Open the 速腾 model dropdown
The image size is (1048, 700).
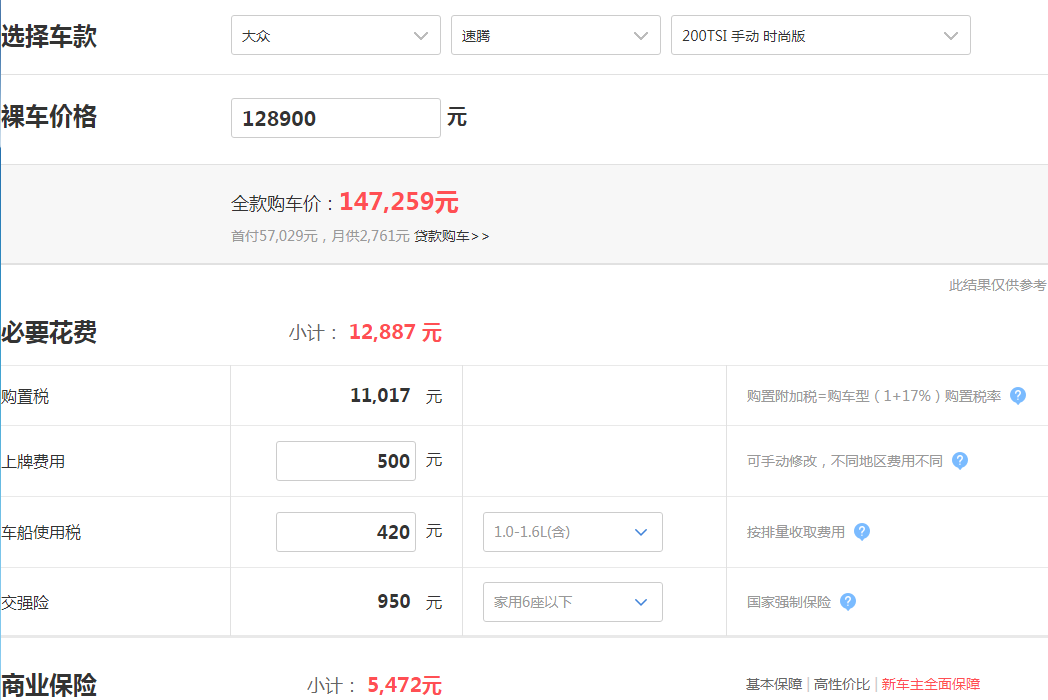click(555, 35)
